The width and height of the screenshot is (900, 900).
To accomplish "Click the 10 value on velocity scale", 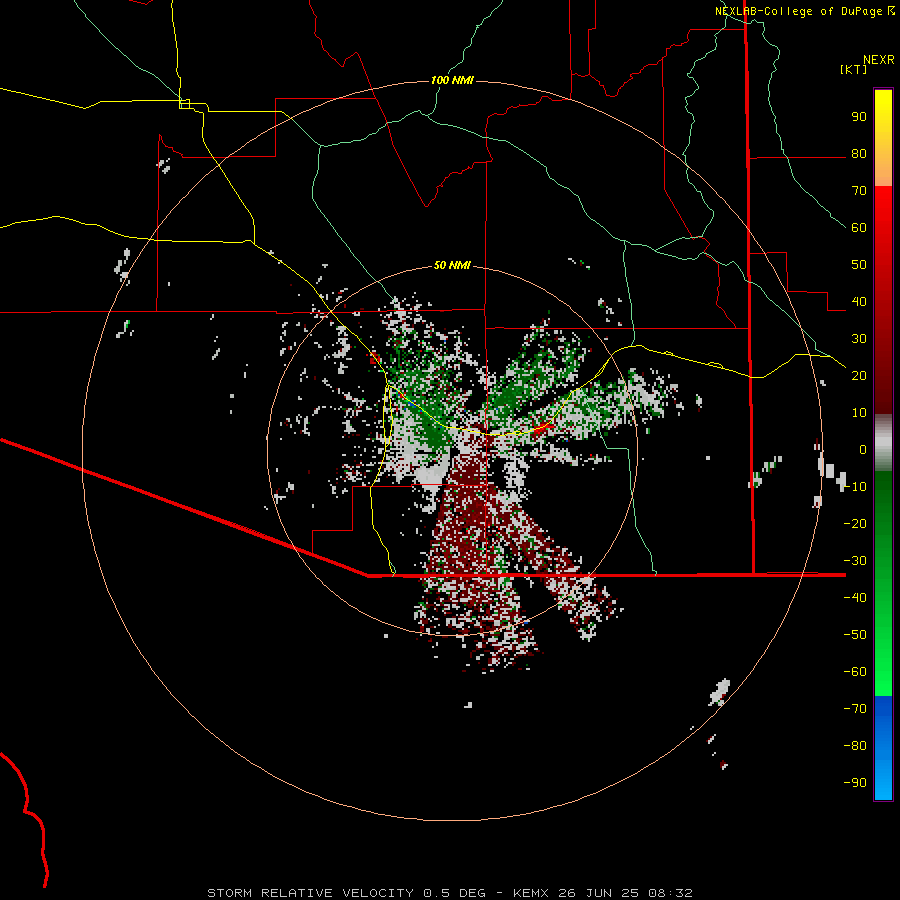I will point(859,413).
